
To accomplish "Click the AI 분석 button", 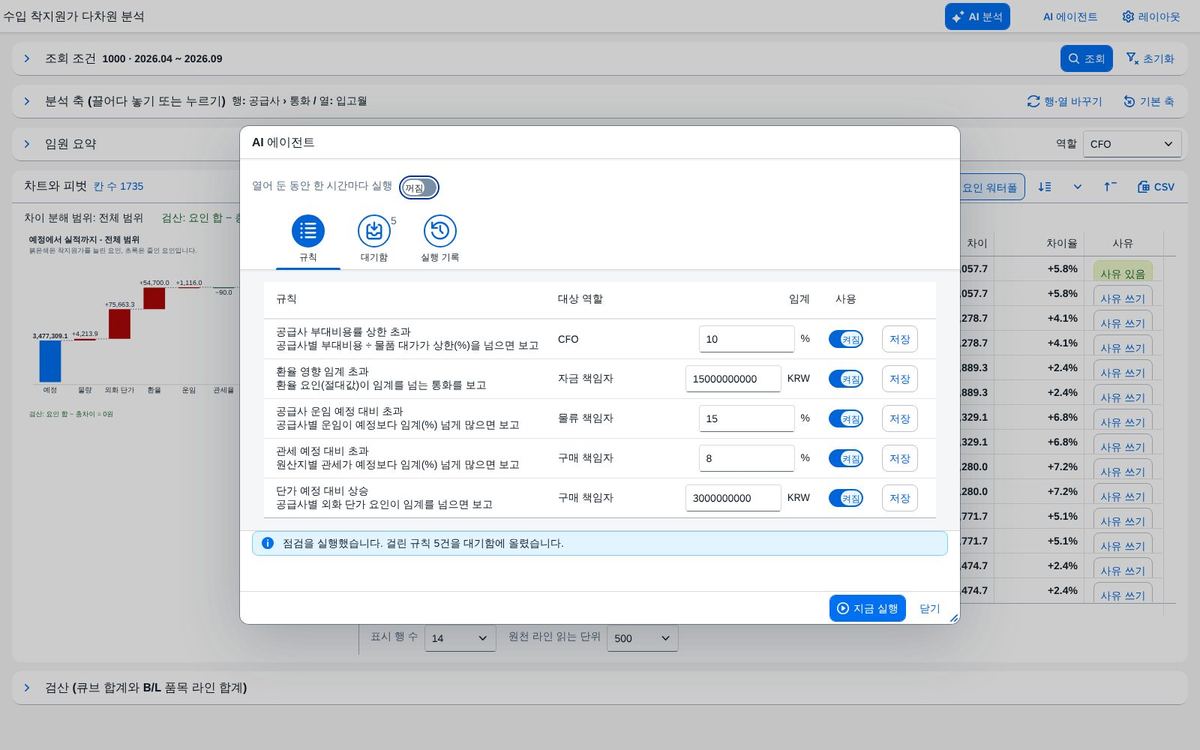I will [x=977, y=16].
